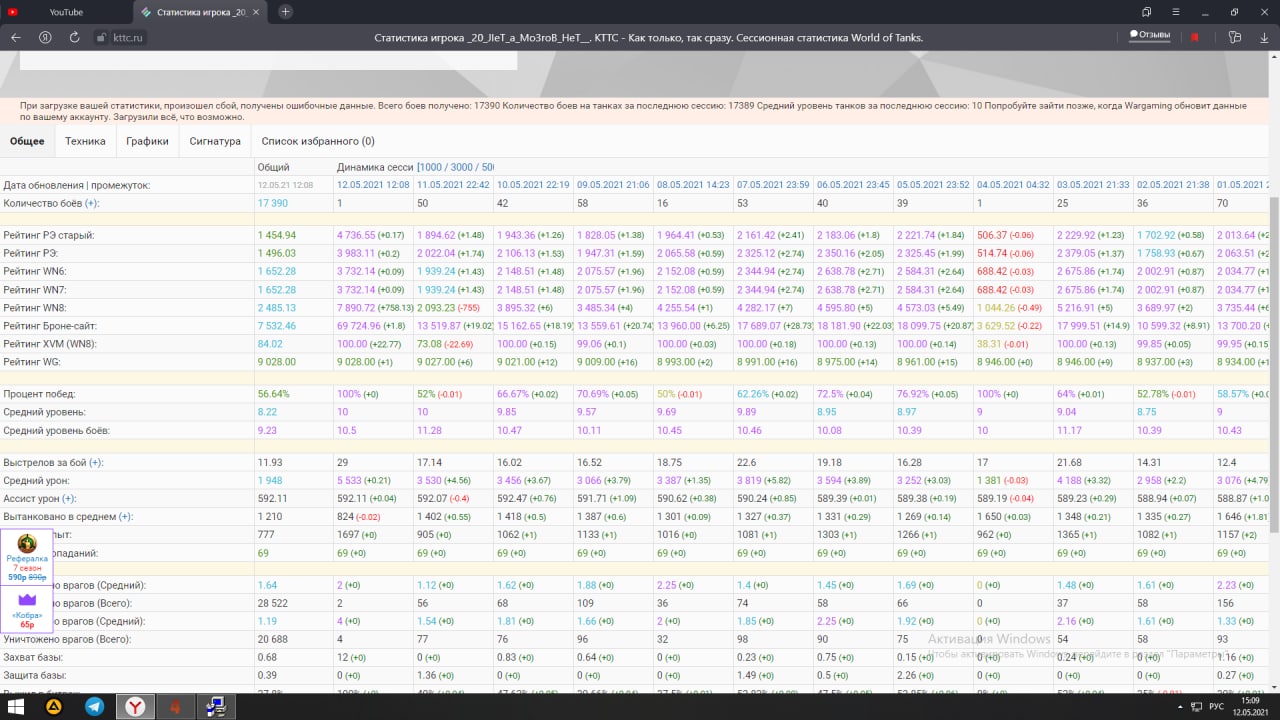
Task: Reload the kttc.ru page
Action: click(74, 37)
